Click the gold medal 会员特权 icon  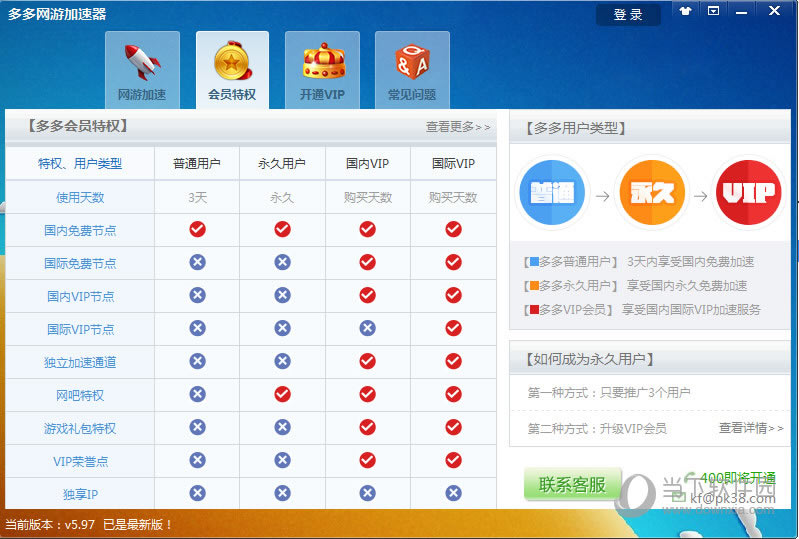click(232, 63)
